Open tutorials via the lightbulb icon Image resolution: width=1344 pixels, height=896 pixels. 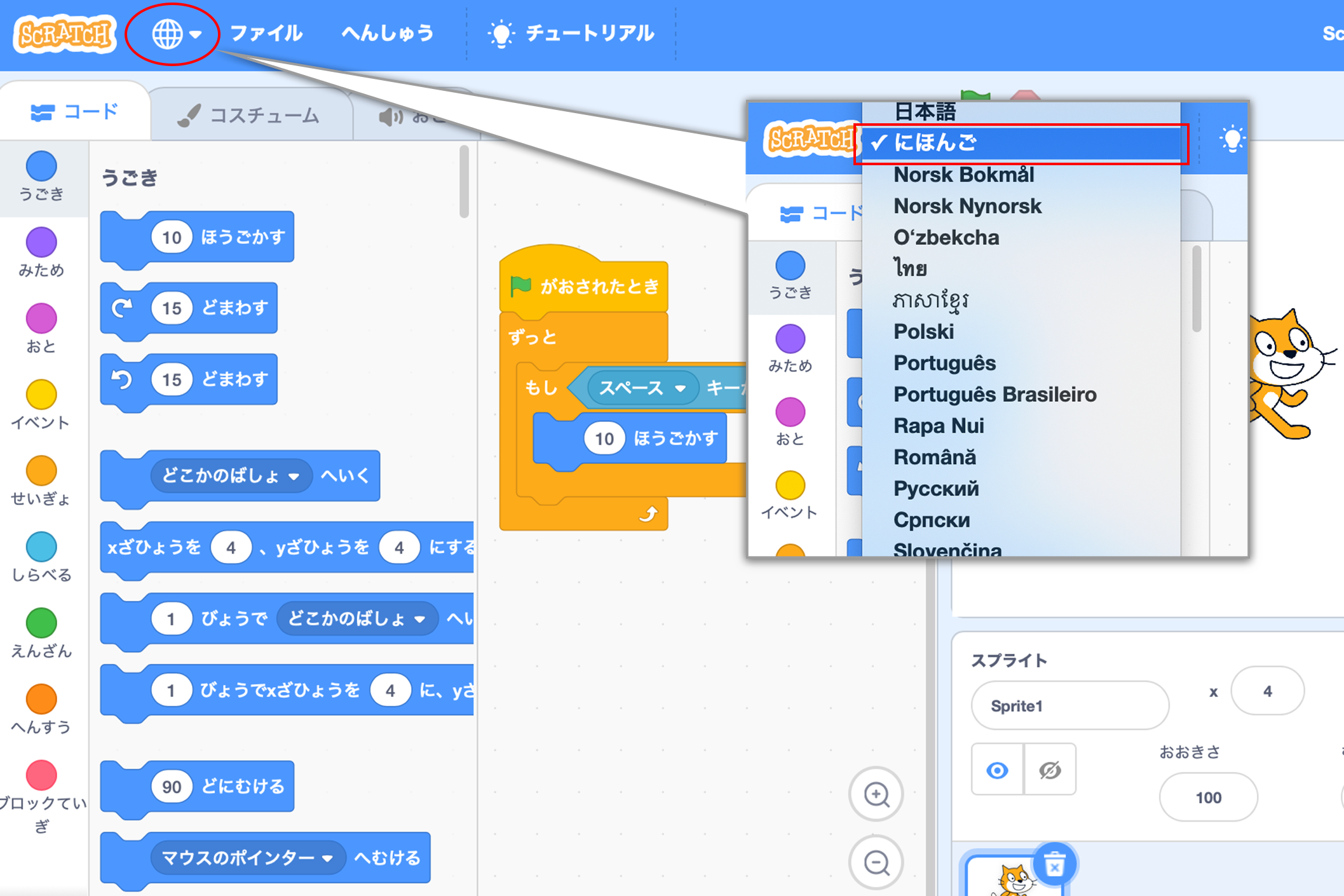502,33
